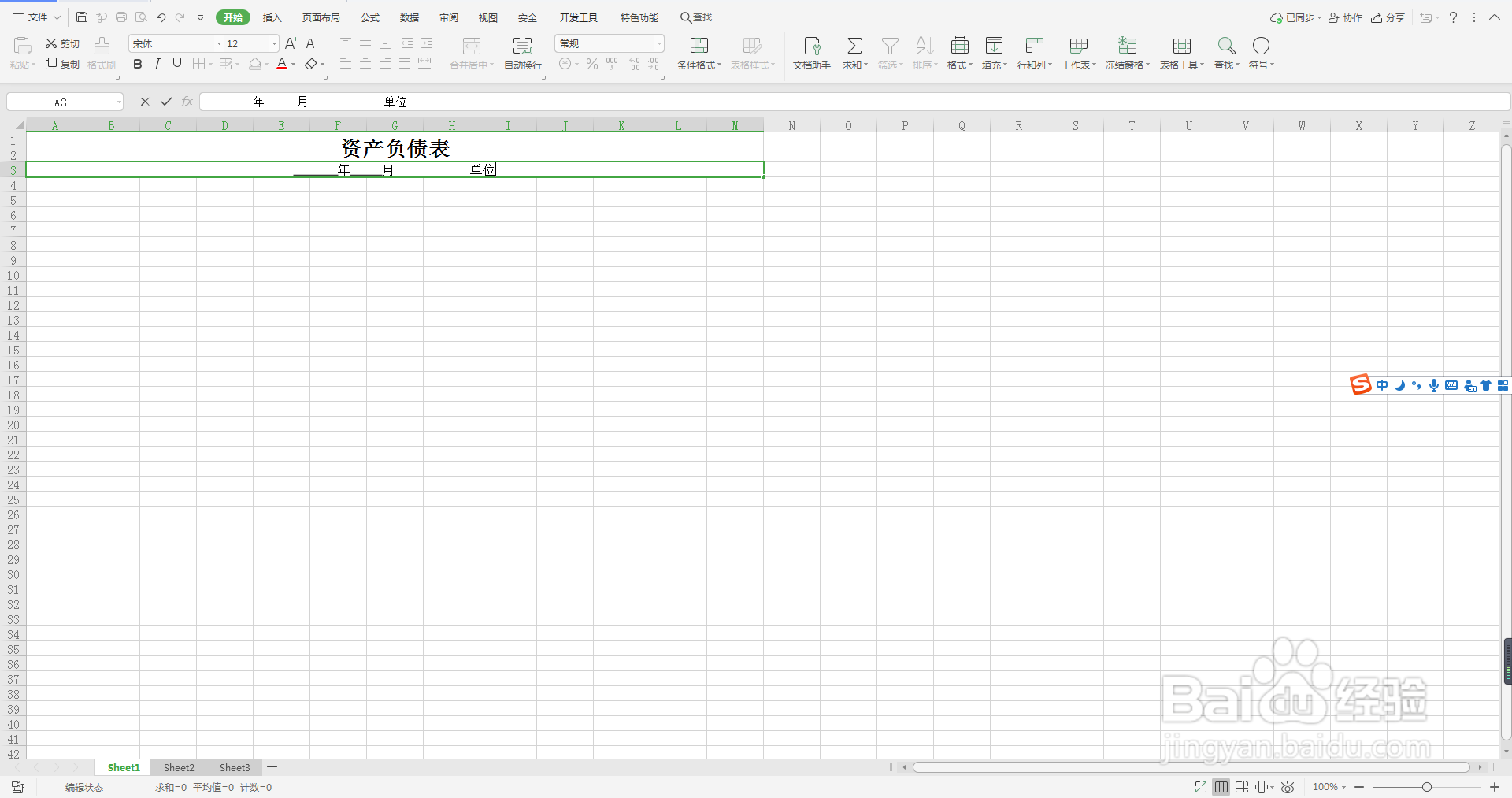Viewport: 1512px width, 798px height.
Task: Apply thousands separator format
Action: 612,64
